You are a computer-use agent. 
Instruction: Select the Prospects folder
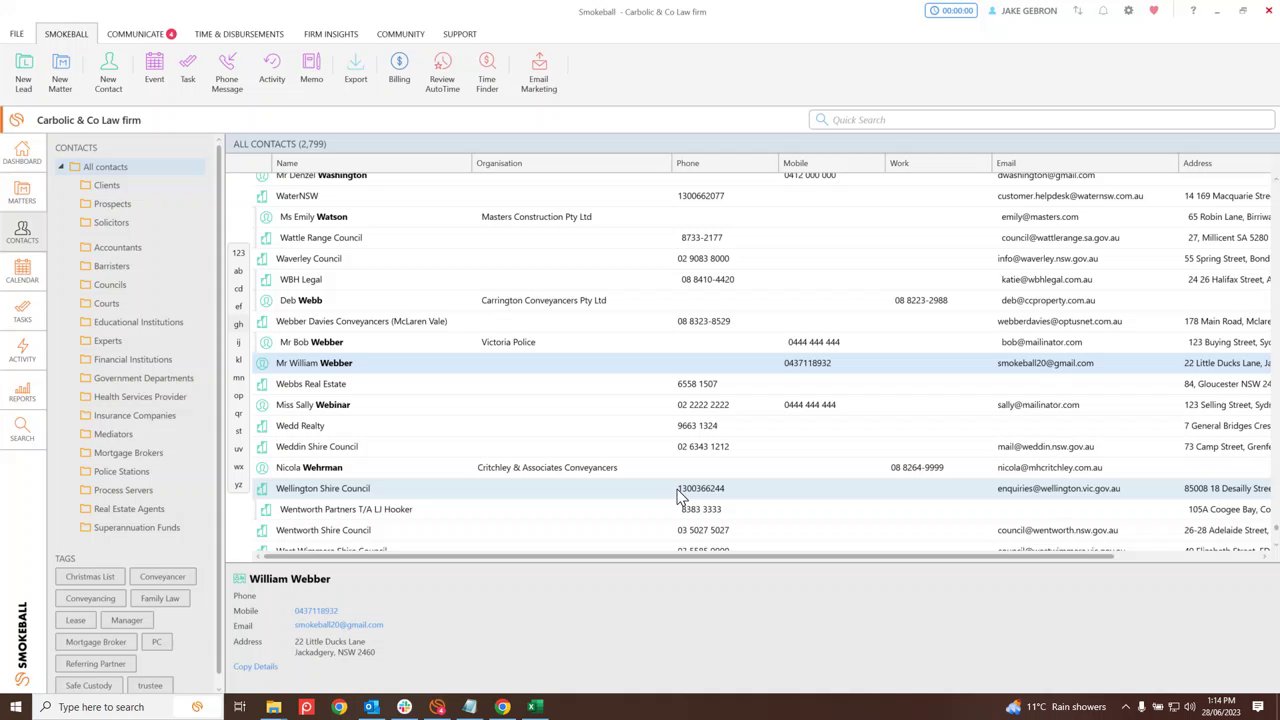point(112,204)
